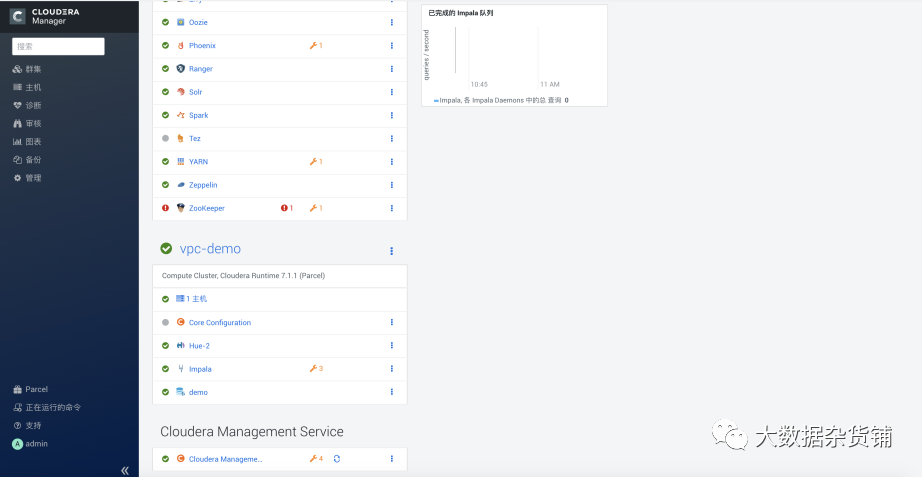Click the YARN configuration wrench icon
The width and height of the screenshot is (922, 477).
click(x=313, y=161)
